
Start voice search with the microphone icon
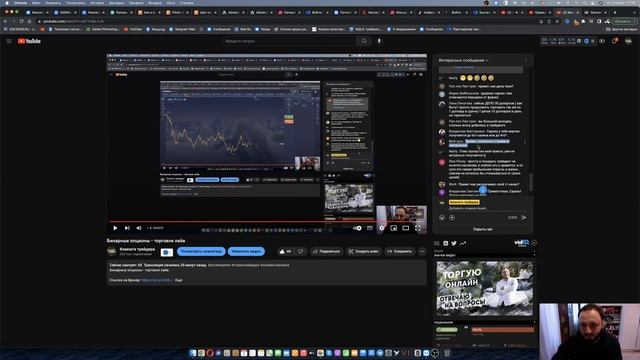point(379,41)
